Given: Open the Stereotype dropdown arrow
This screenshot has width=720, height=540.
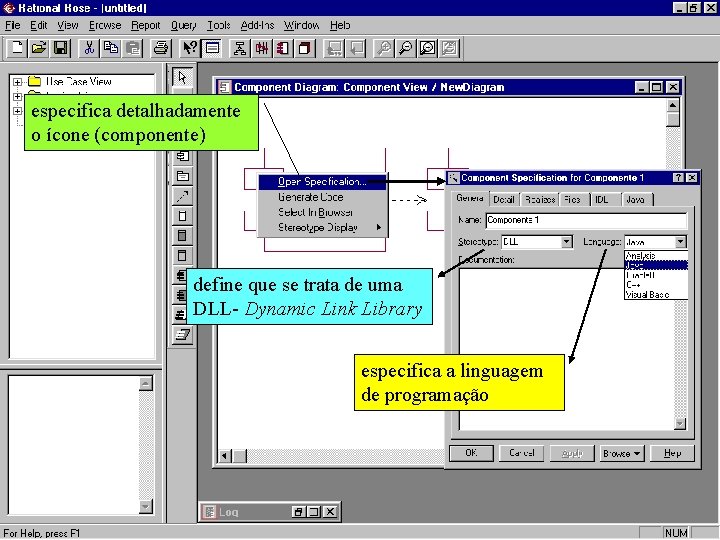Looking at the screenshot, I should tap(567, 242).
